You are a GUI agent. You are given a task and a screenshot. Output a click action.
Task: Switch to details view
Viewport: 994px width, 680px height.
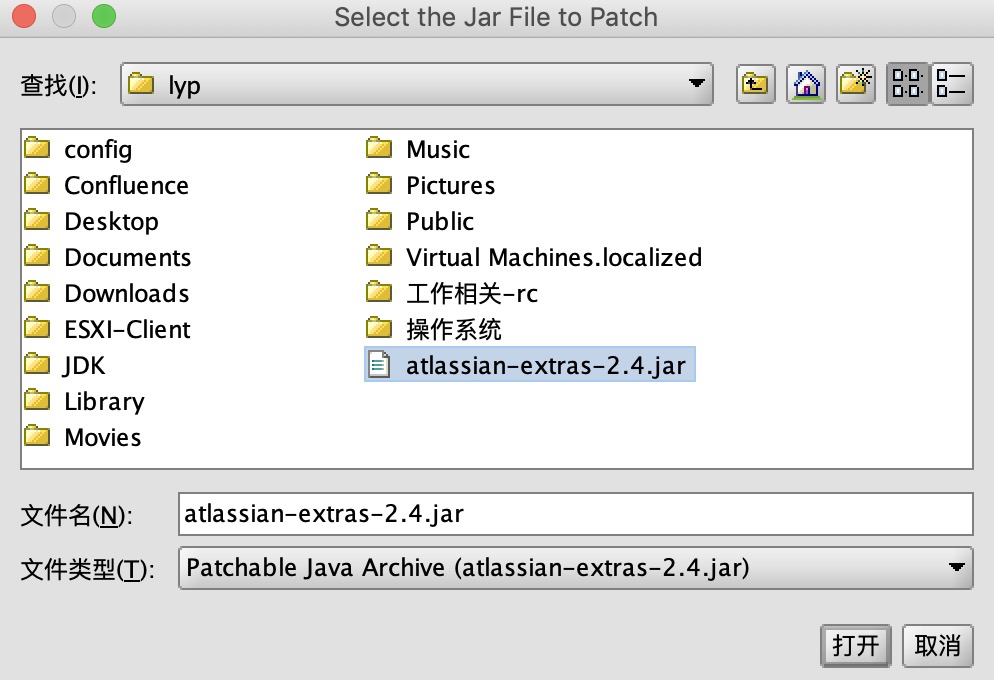click(x=952, y=84)
